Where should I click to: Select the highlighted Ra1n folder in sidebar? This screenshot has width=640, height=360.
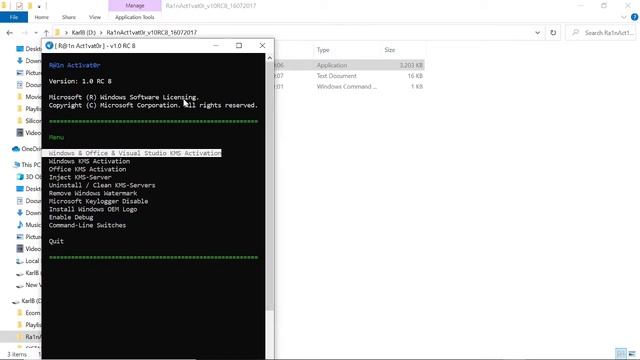point(21,337)
